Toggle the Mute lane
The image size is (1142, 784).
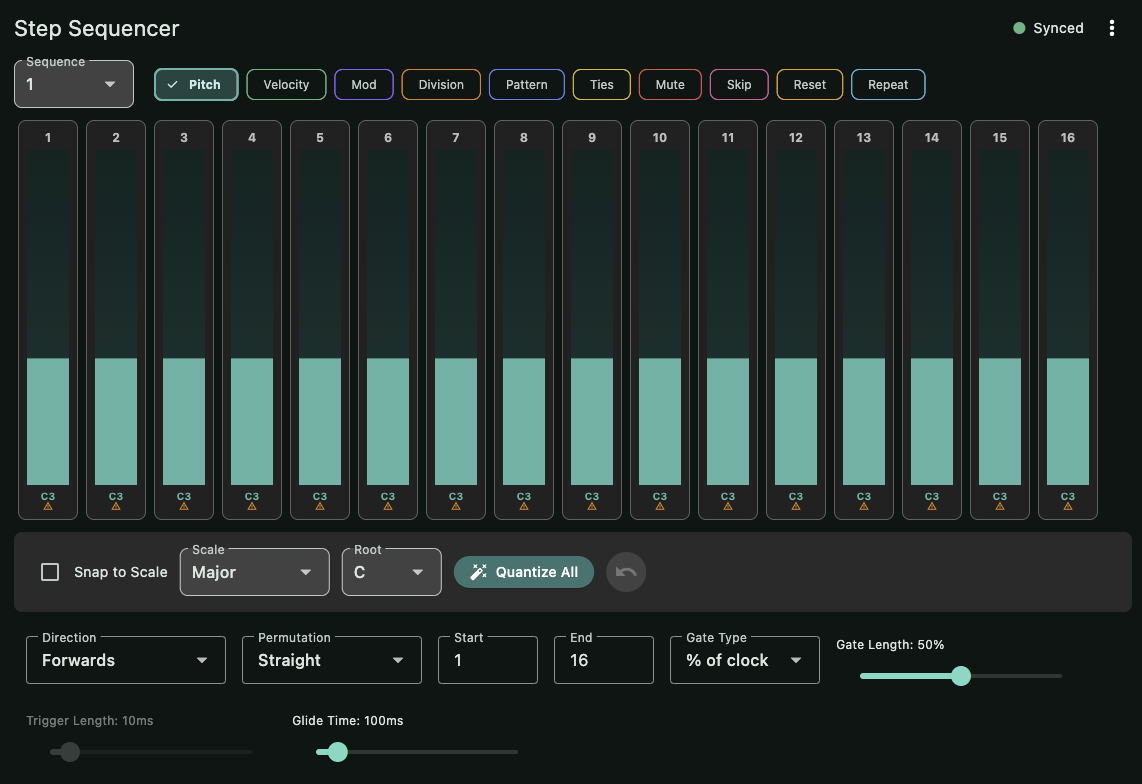pyautogui.click(x=669, y=84)
